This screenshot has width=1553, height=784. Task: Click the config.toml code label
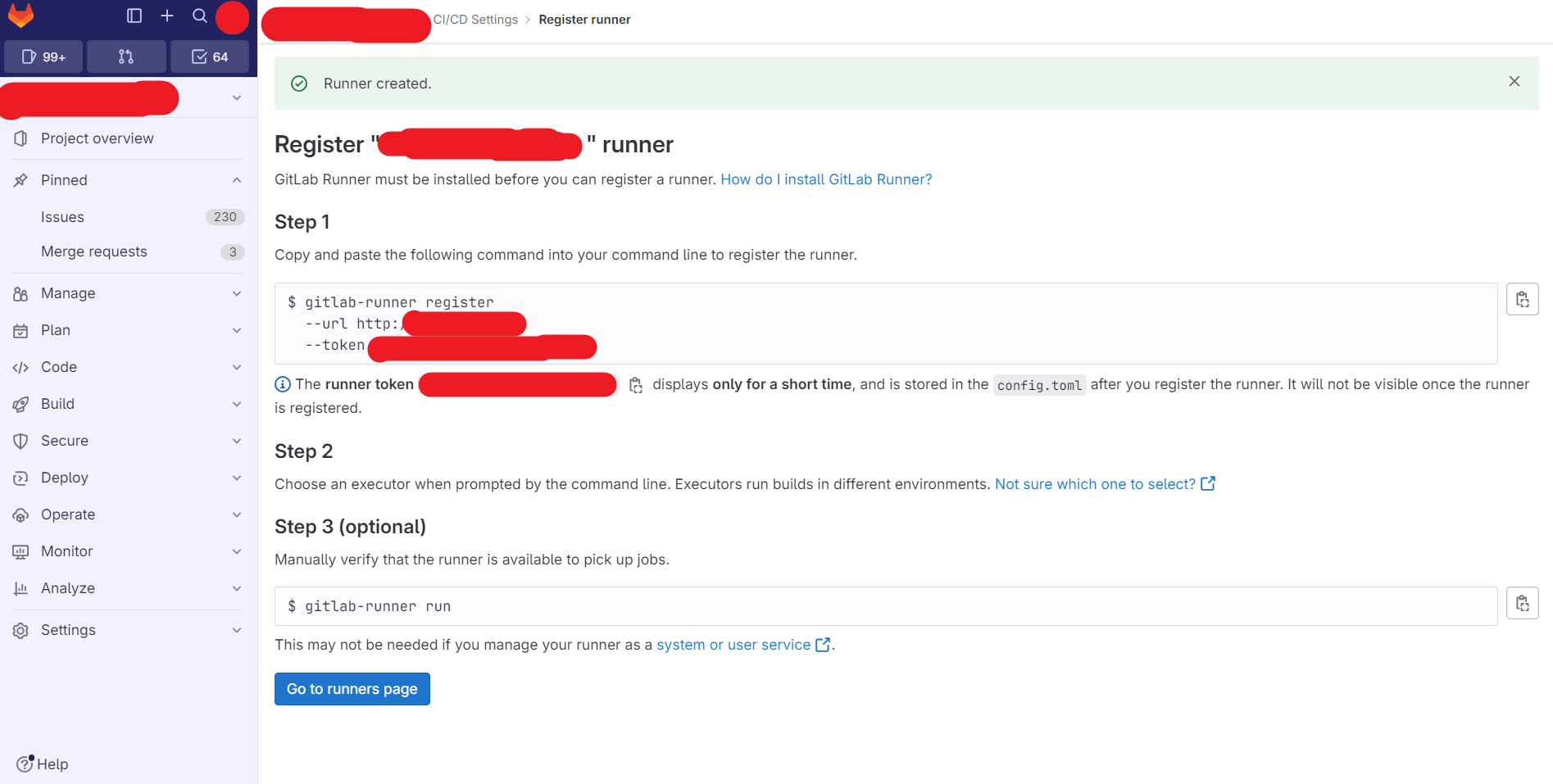click(1039, 385)
